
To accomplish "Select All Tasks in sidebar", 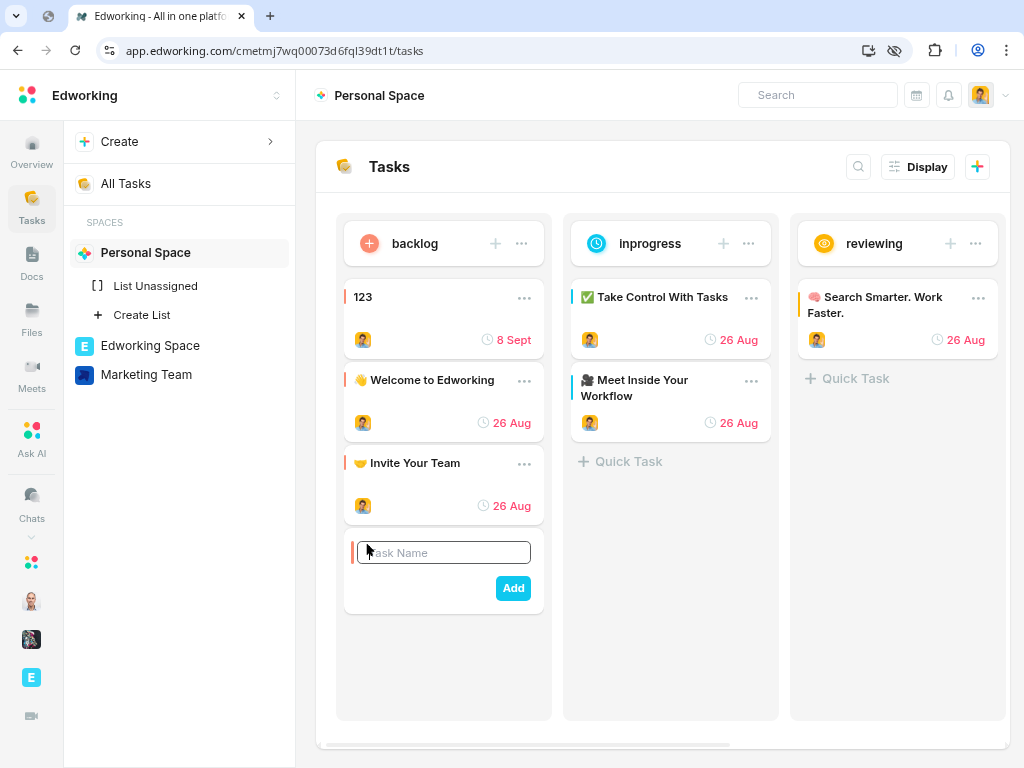I will click(126, 184).
